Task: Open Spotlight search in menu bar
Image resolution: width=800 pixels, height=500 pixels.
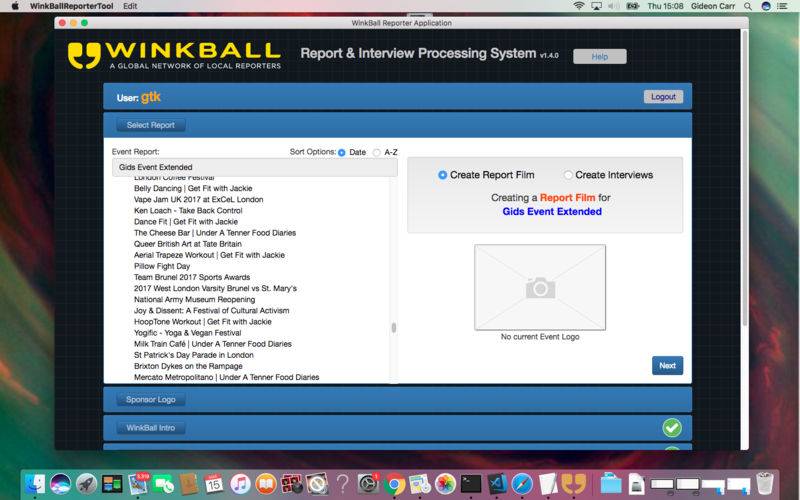Action: pyautogui.click(x=747, y=6)
